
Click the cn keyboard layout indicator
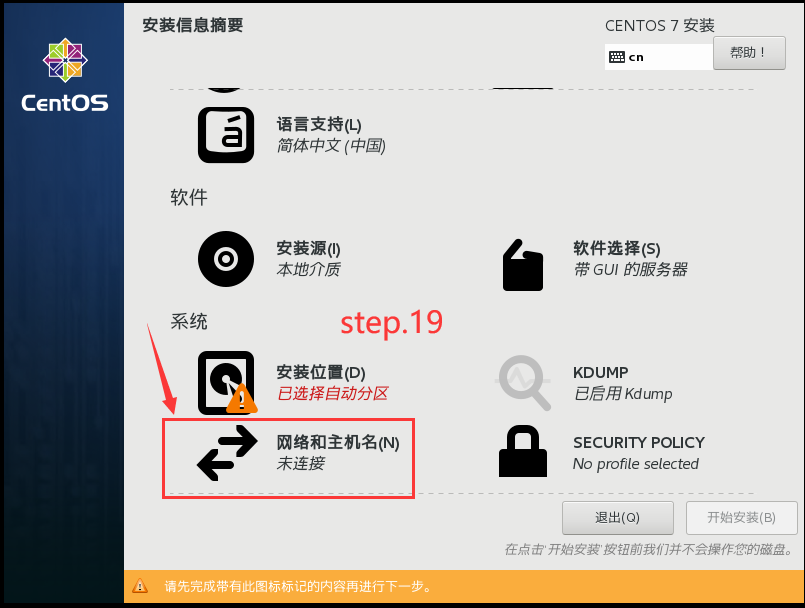(x=636, y=57)
